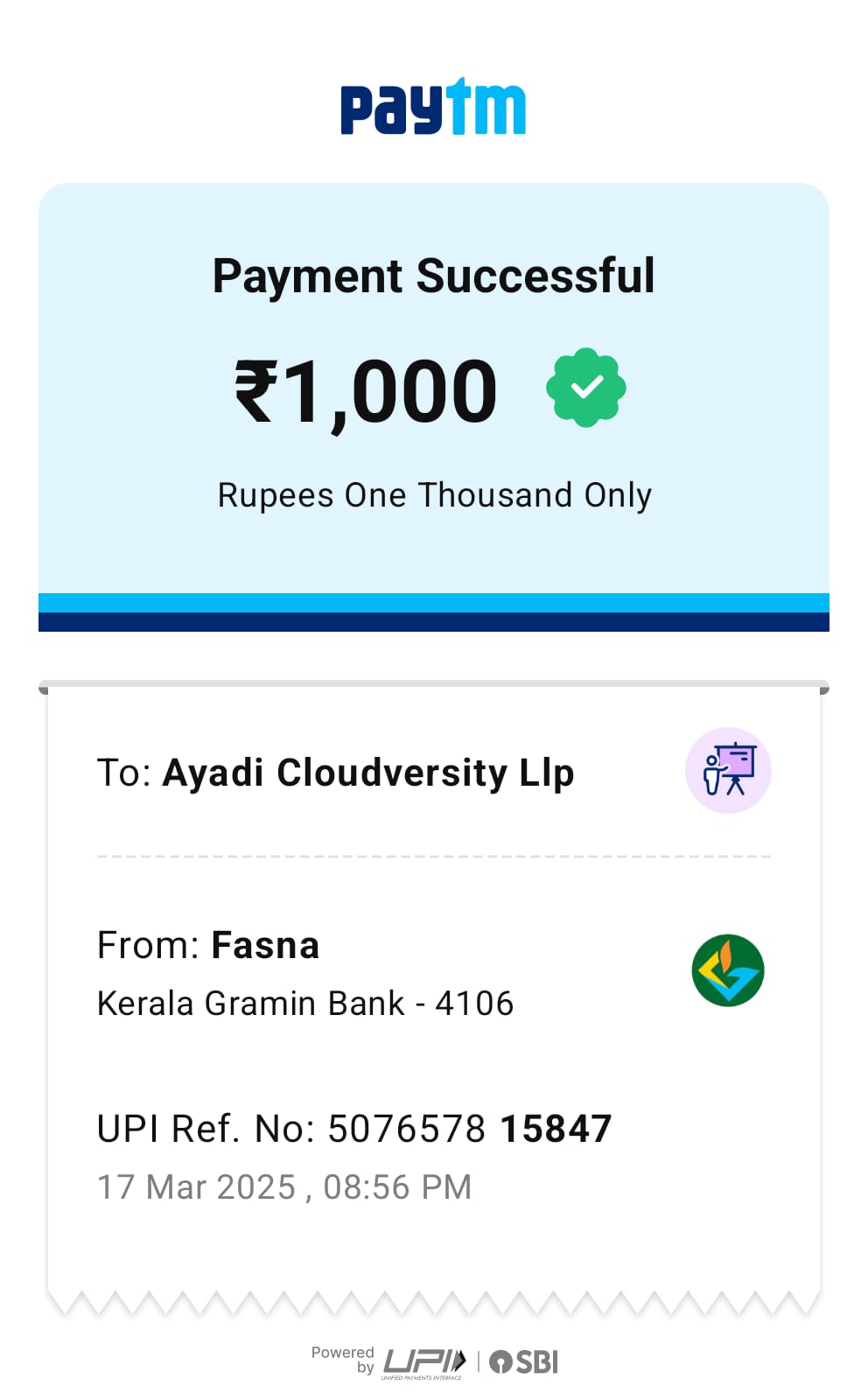The height and width of the screenshot is (1400, 868).
Task: Click the dark navy stripe band
Action: click(x=433, y=622)
